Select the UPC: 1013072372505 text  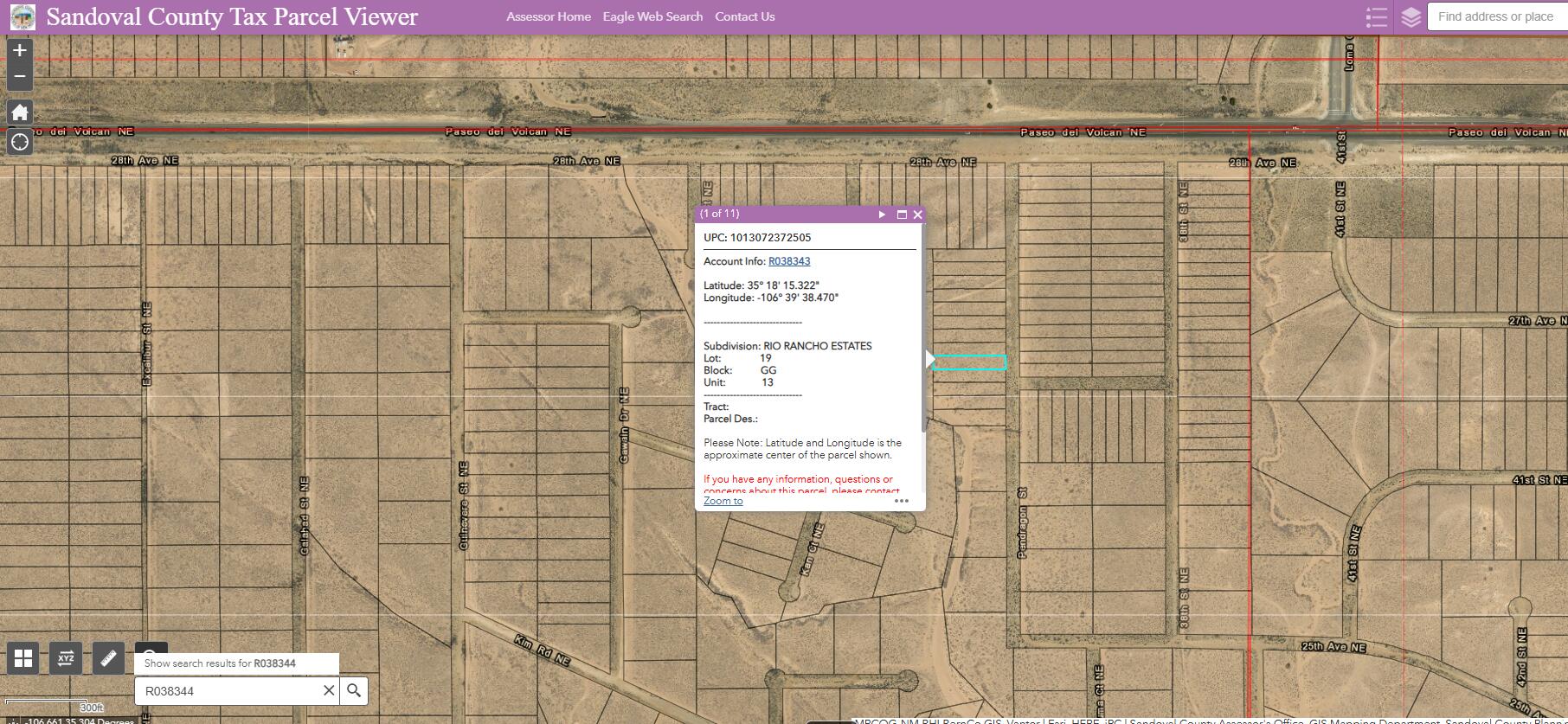757,237
